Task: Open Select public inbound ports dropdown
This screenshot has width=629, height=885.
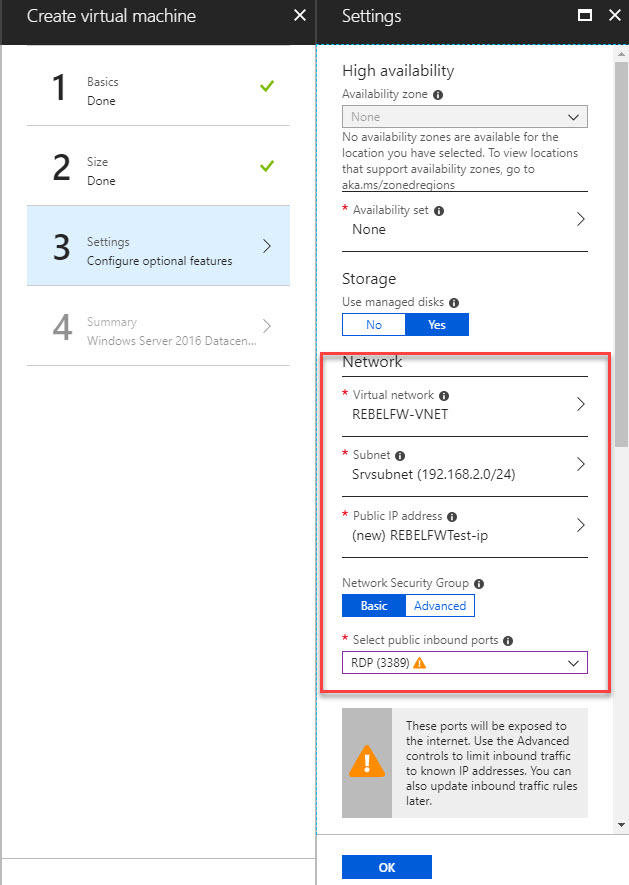Action: 465,663
